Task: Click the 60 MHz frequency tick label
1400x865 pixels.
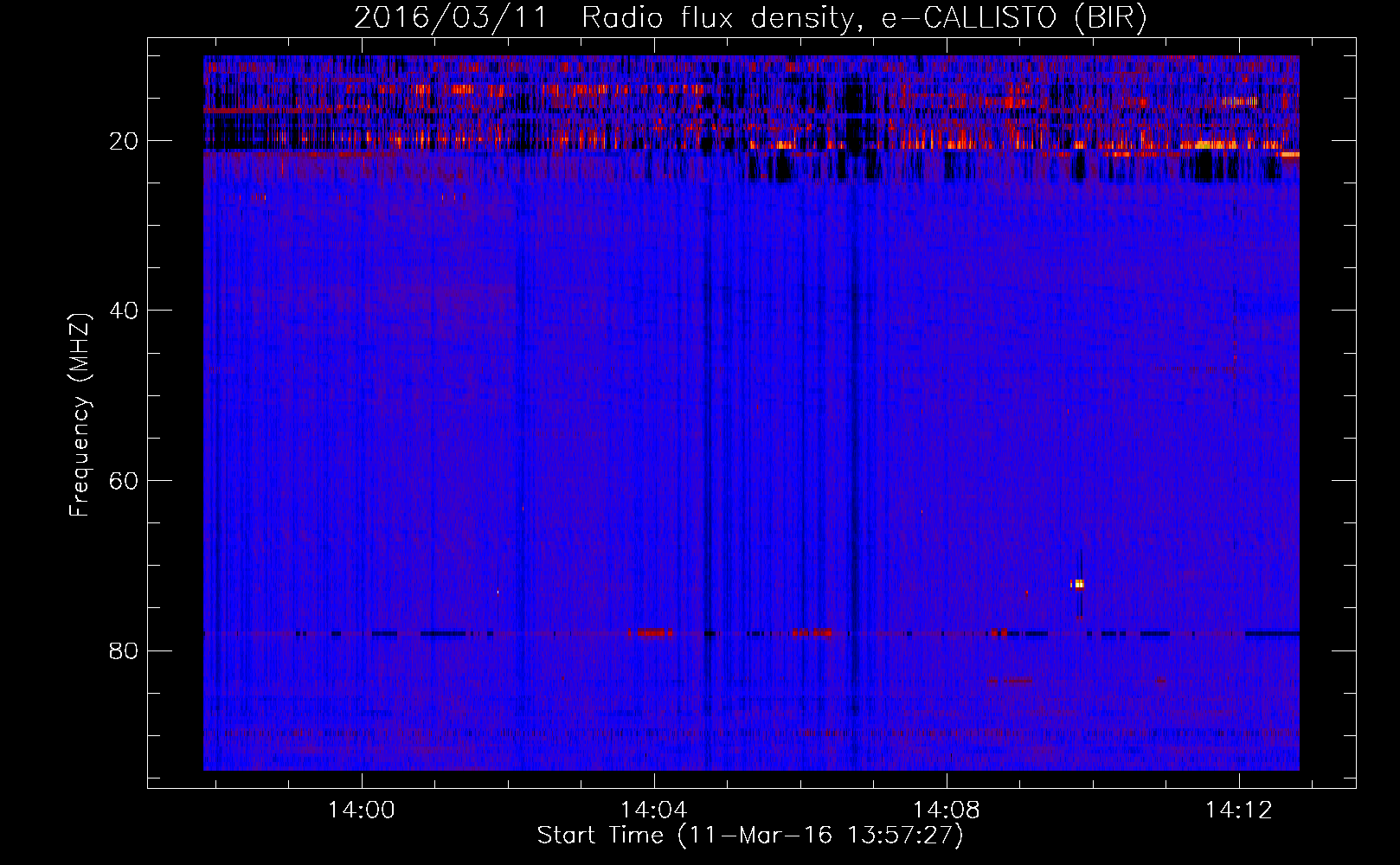Action: [x=124, y=481]
